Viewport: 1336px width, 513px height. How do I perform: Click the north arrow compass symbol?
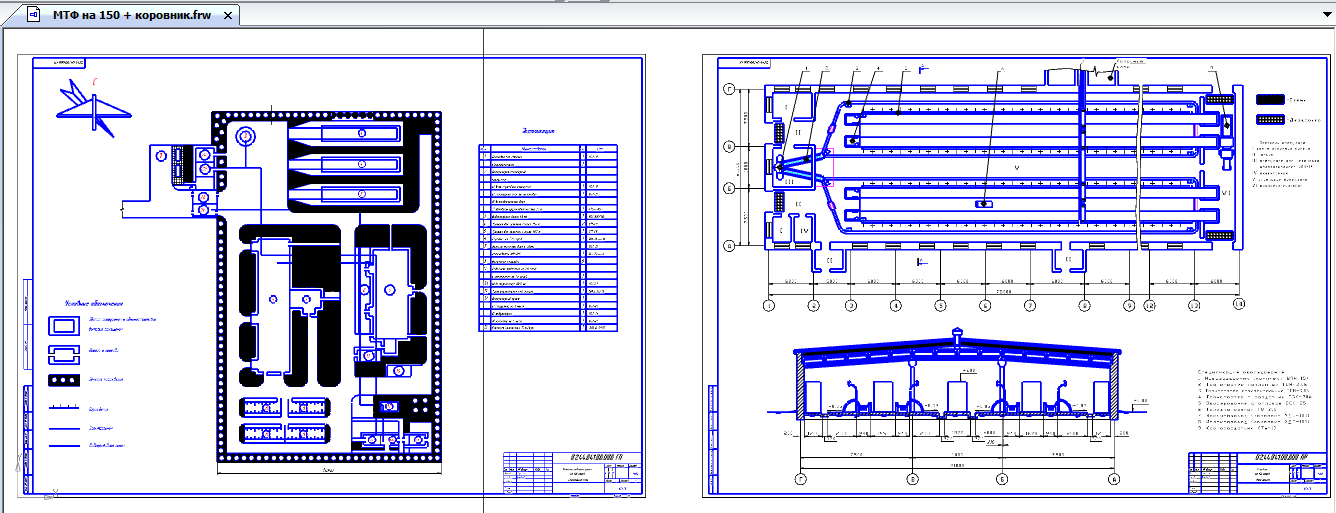[x=95, y=107]
